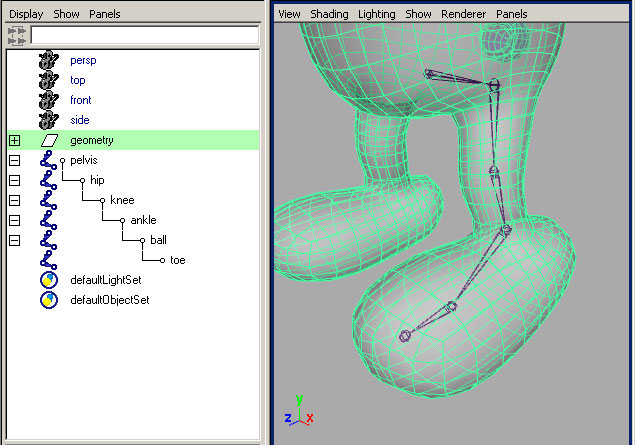This screenshot has height=445, width=635.
Task: Open the viewport Renderer menu
Action: click(x=464, y=14)
